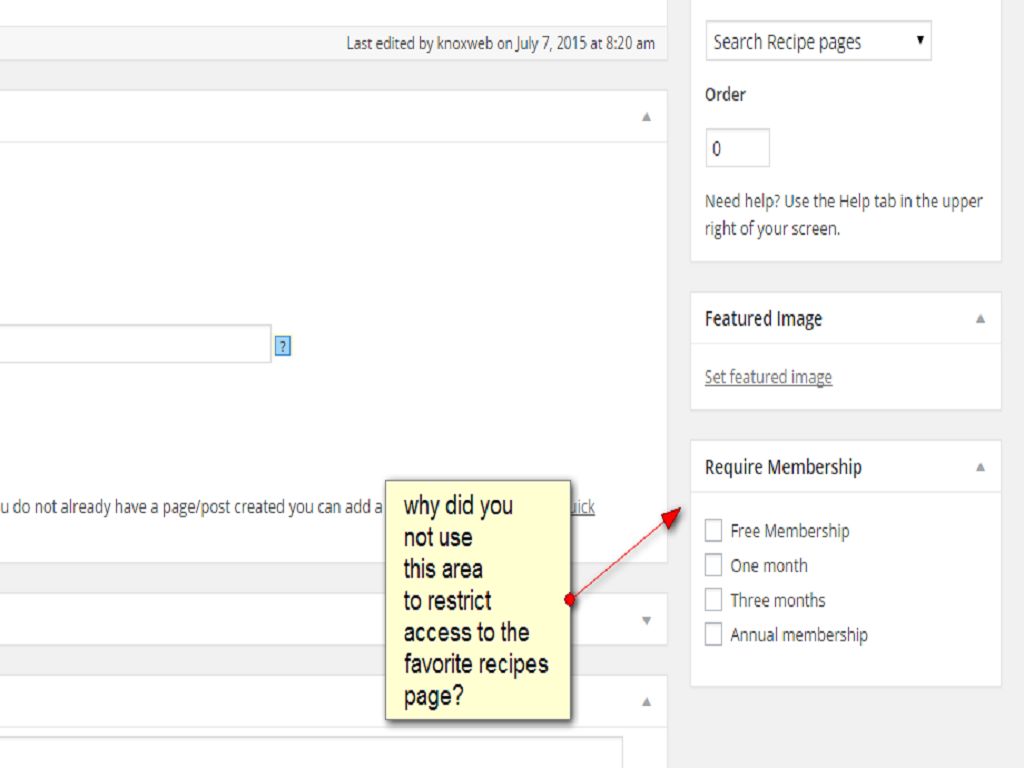Click the Require Membership panel title
Image resolution: width=1024 pixels, height=768 pixels.
click(x=783, y=467)
